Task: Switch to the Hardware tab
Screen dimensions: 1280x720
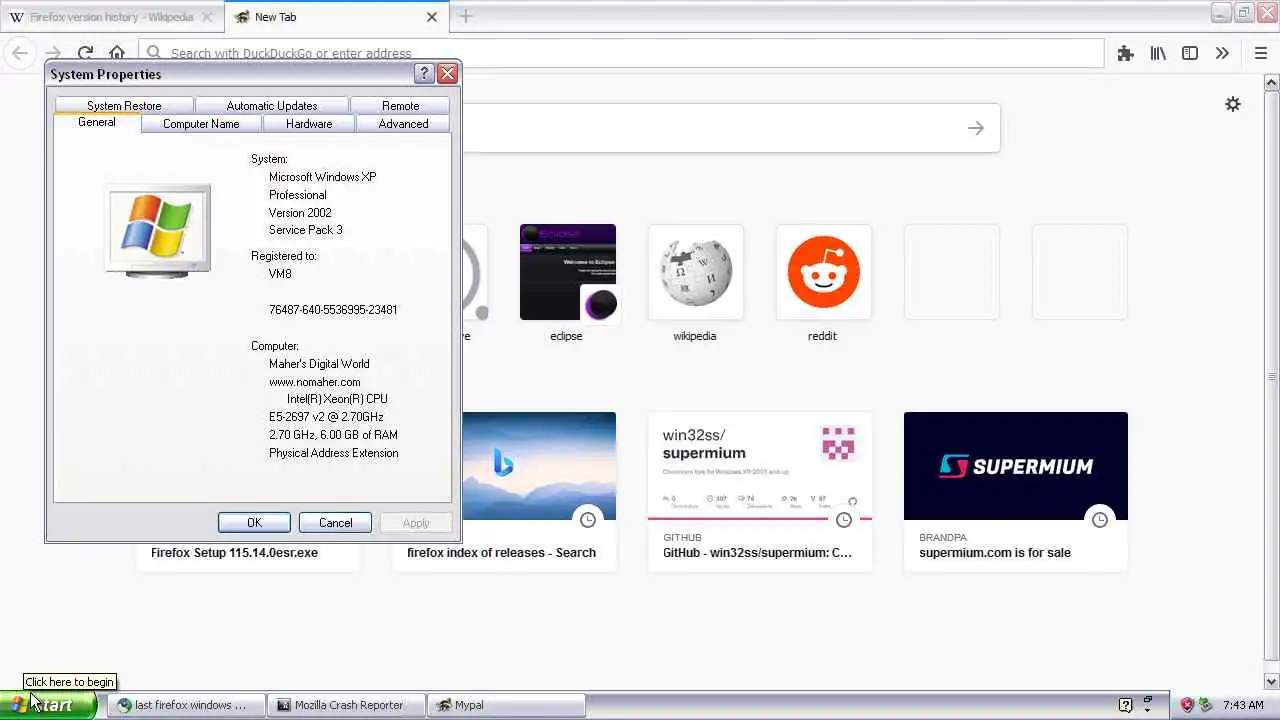Action: click(309, 124)
